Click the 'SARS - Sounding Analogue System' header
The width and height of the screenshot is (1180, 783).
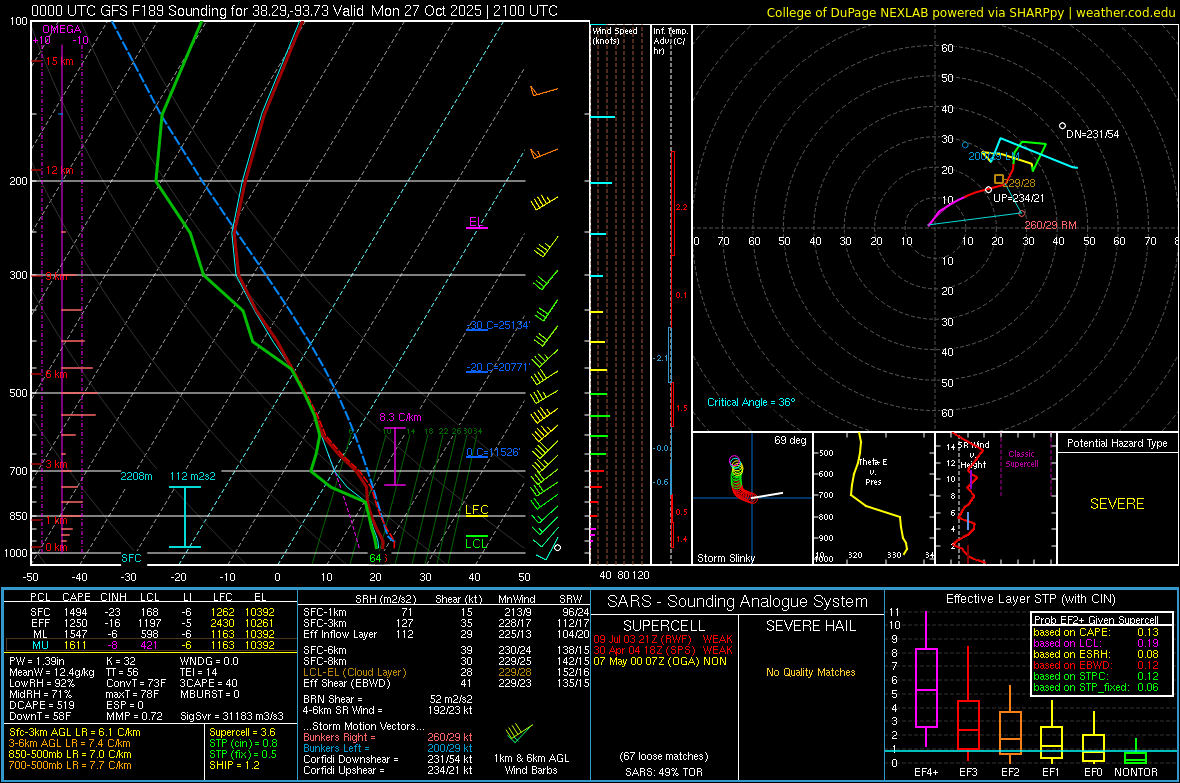pyautogui.click(x=737, y=602)
